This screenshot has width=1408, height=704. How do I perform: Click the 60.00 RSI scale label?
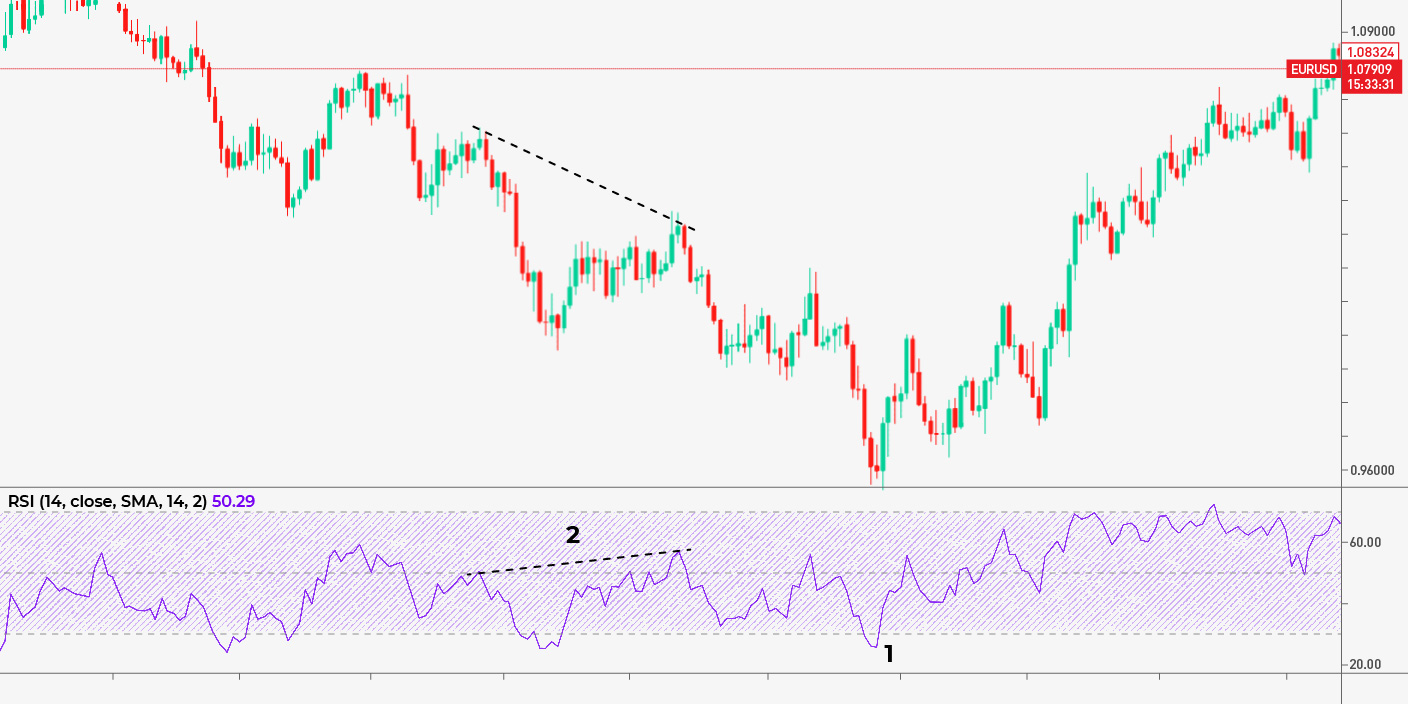1367,542
